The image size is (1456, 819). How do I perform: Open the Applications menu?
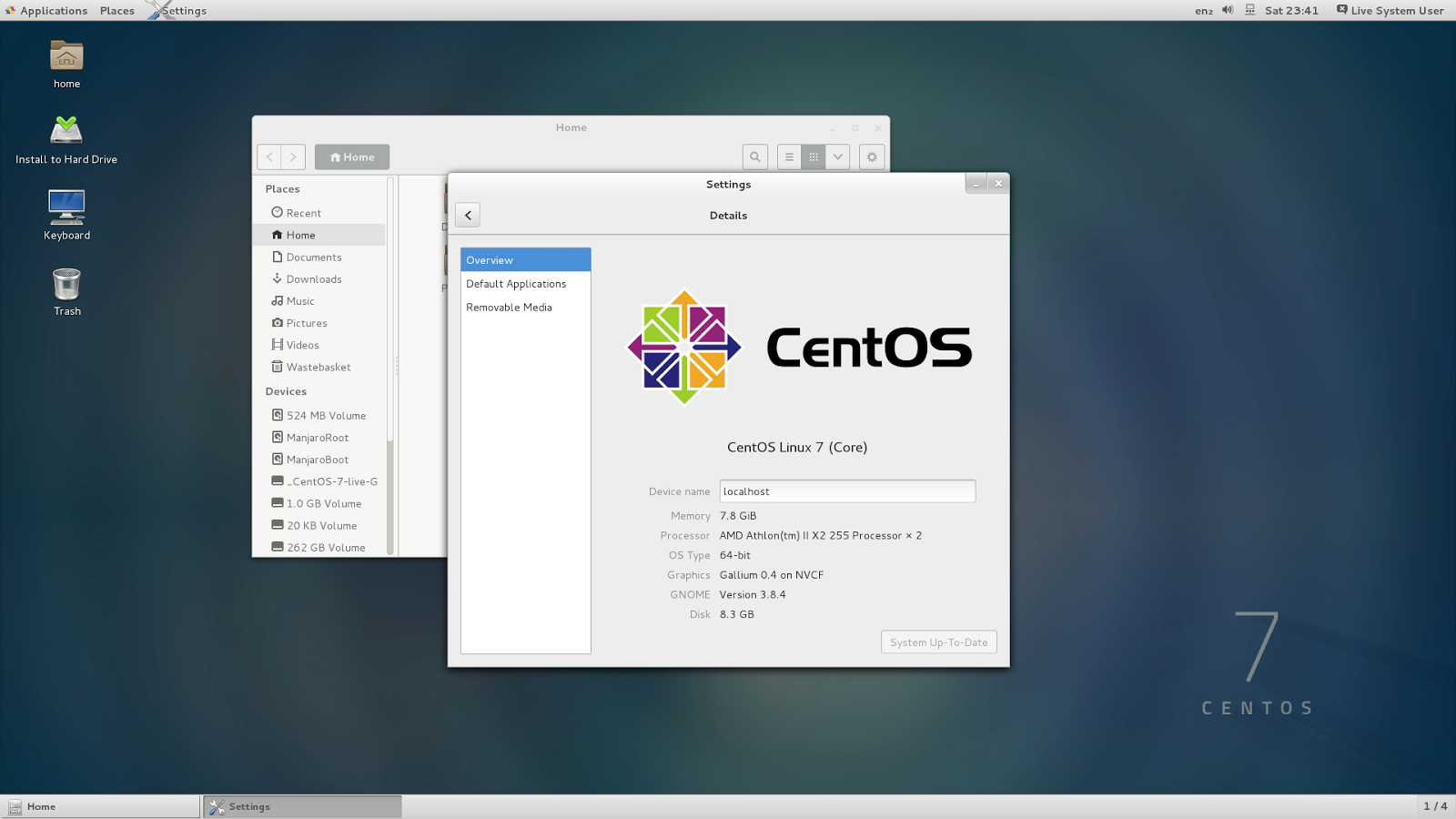click(46, 11)
